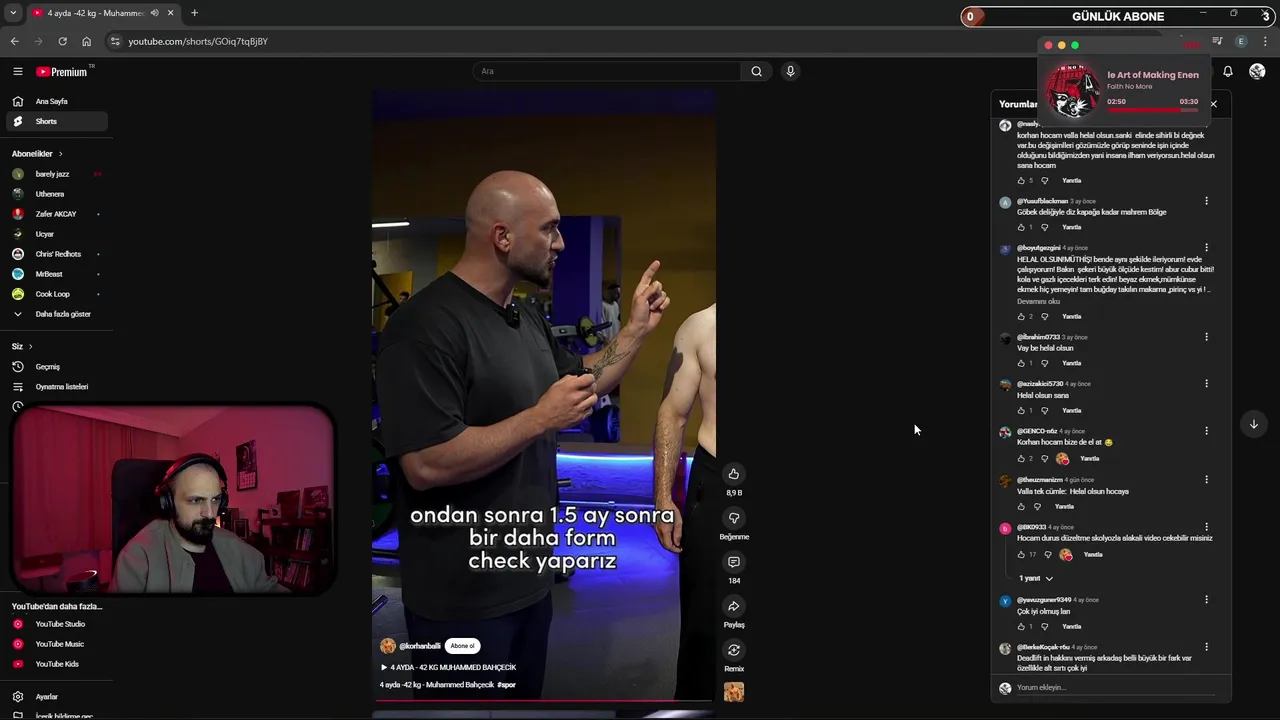This screenshot has width=1280, height=720.
Task: Open comments via the 184 comments icon
Action: (x=734, y=562)
